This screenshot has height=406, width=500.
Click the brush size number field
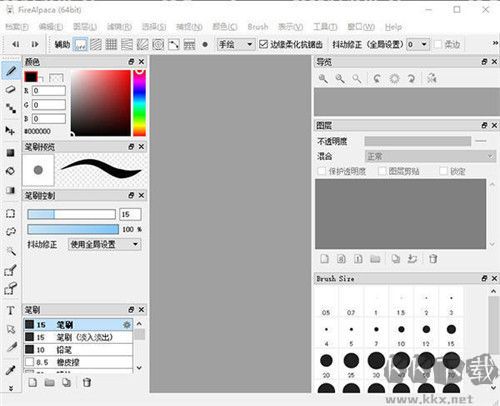[x=130, y=214]
